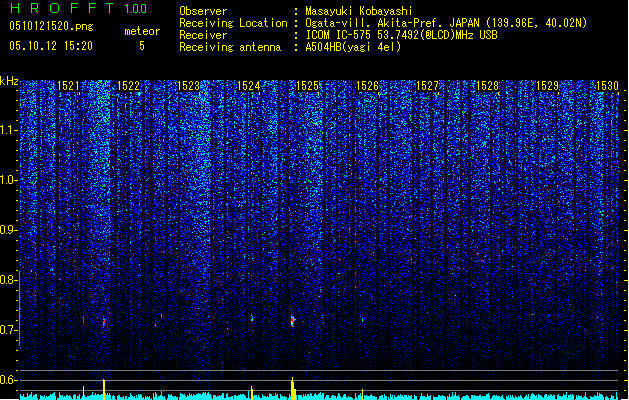Click the faint echo near 1524
Image resolution: width=629 pixels, height=400 pixels.
click(252, 319)
